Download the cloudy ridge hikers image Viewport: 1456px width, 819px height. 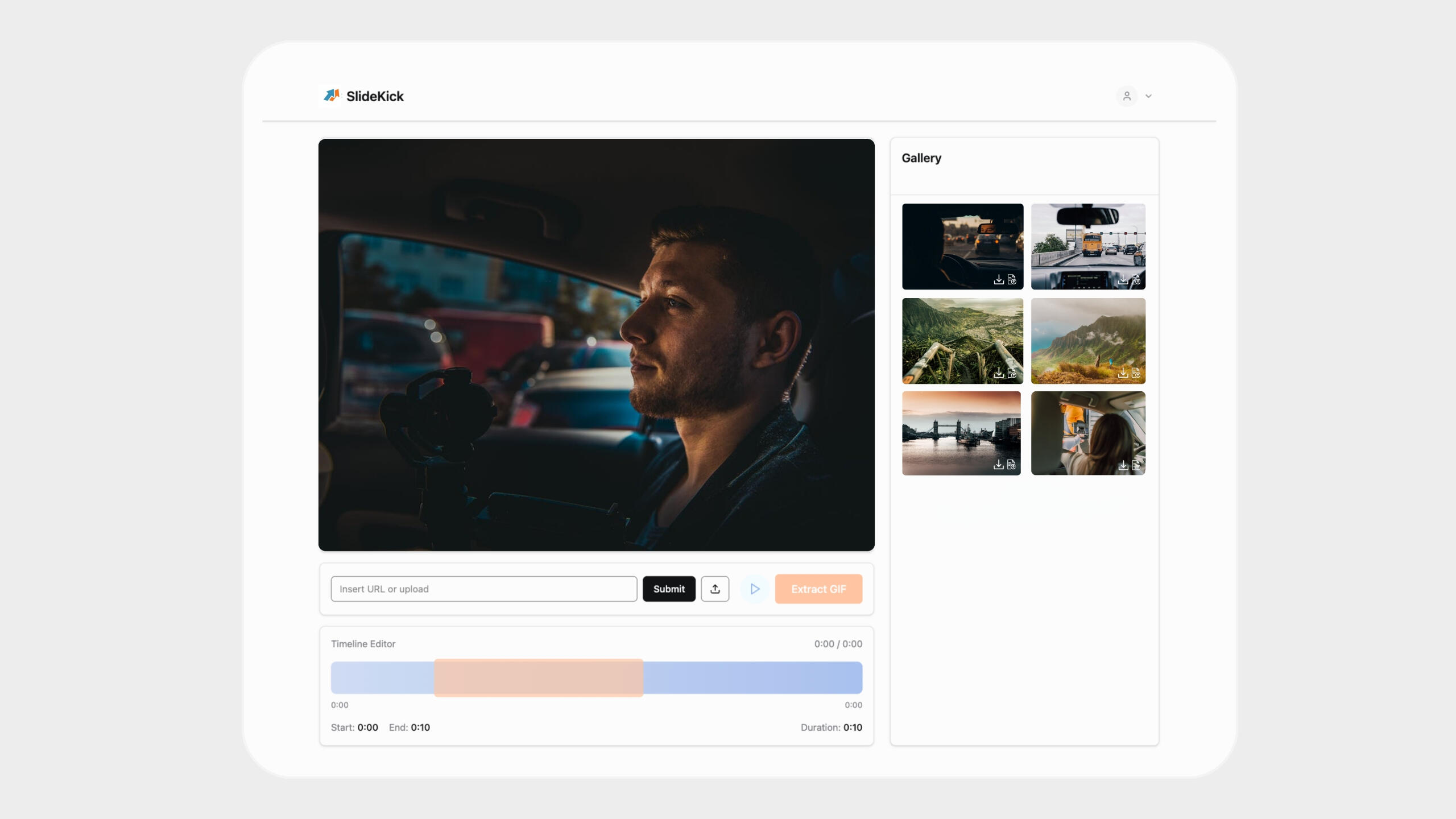coord(1123,373)
